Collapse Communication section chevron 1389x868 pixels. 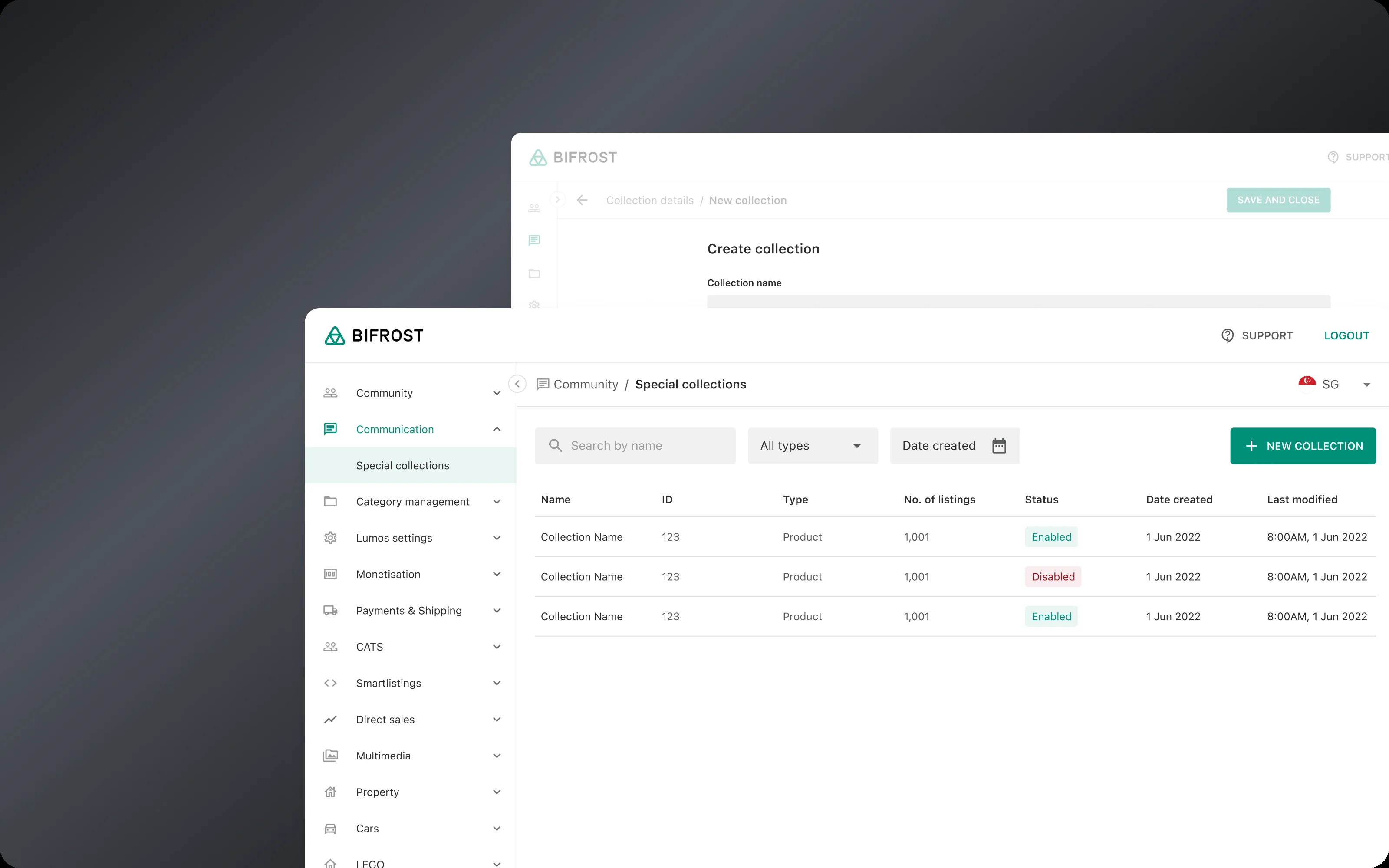coord(497,429)
